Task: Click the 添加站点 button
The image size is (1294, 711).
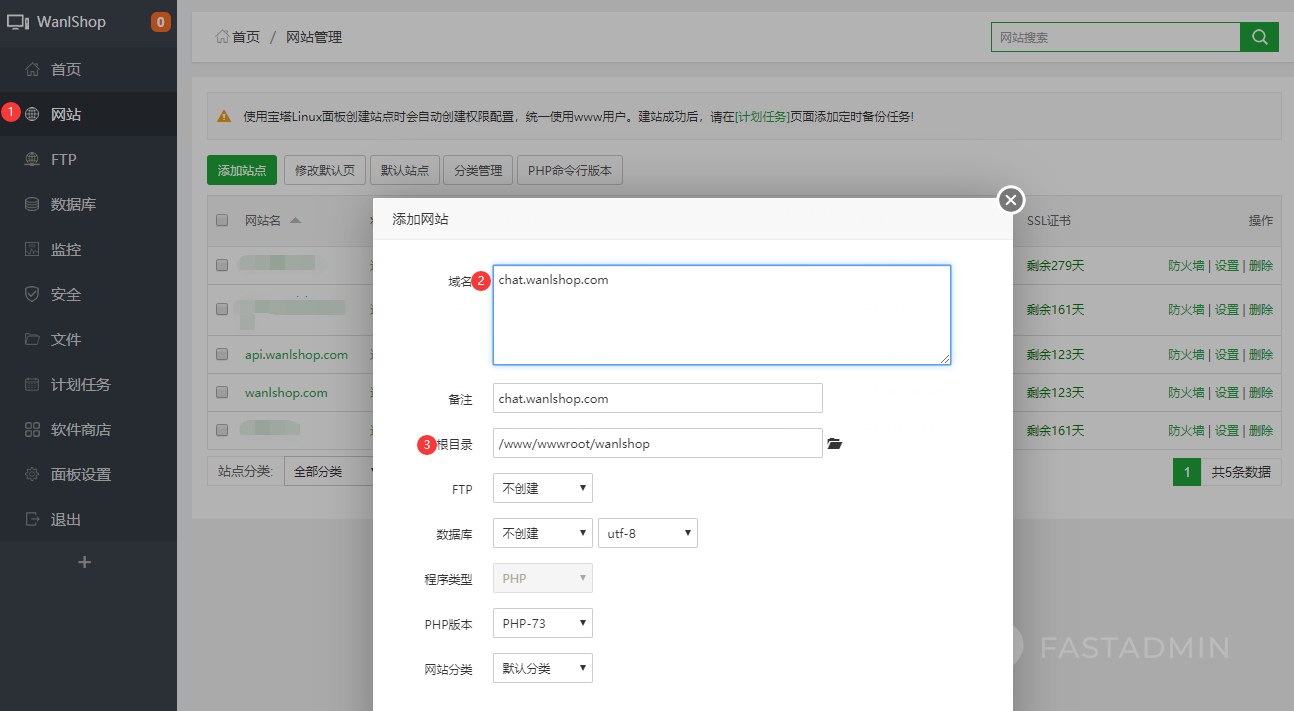Action: [242, 171]
